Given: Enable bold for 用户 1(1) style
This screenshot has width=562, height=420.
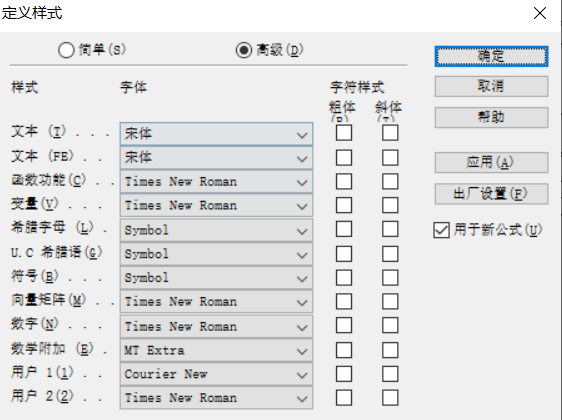Looking at the screenshot, I should point(344,374).
